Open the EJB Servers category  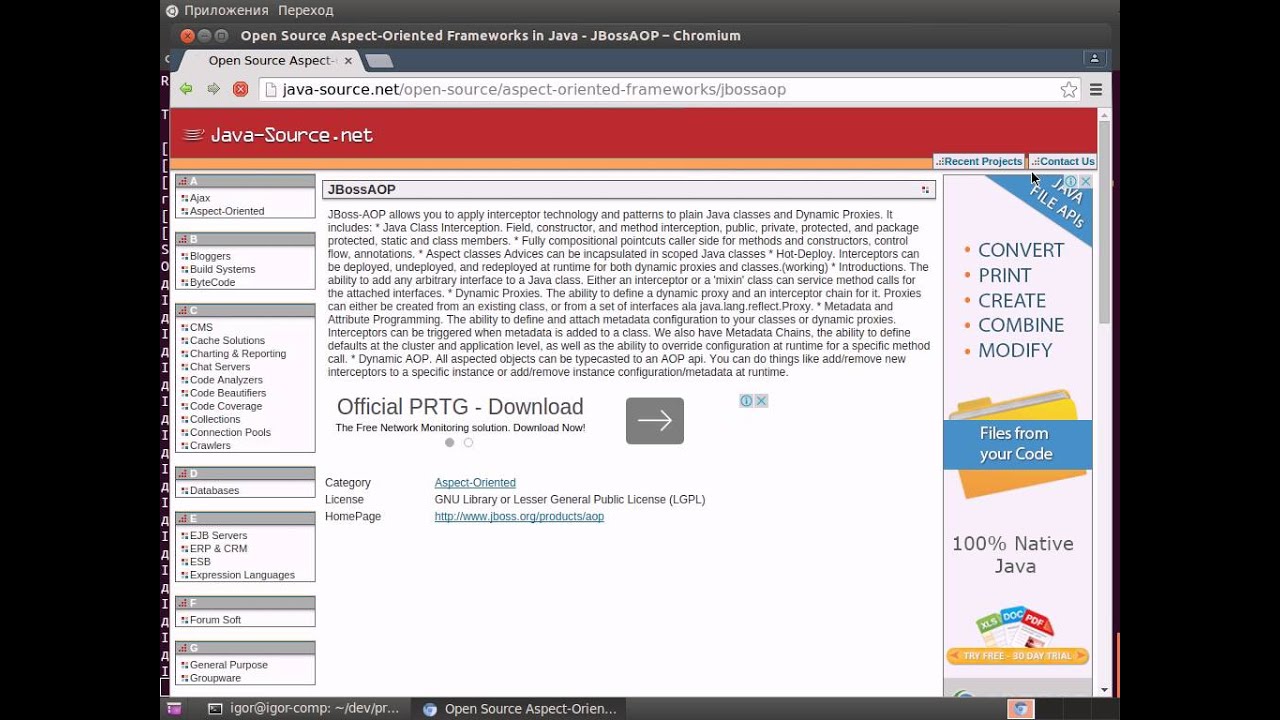coord(218,534)
